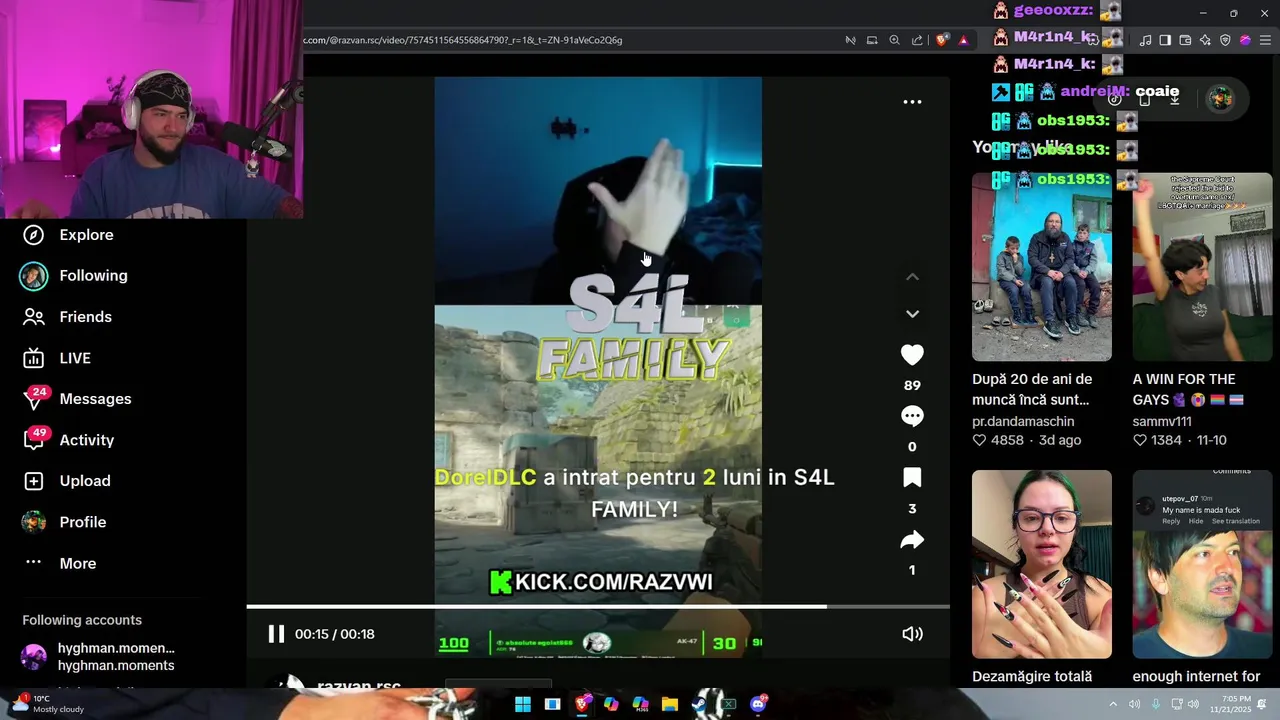Mute the video volume speaker icon
Screen dimensions: 1280x720
(912, 634)
